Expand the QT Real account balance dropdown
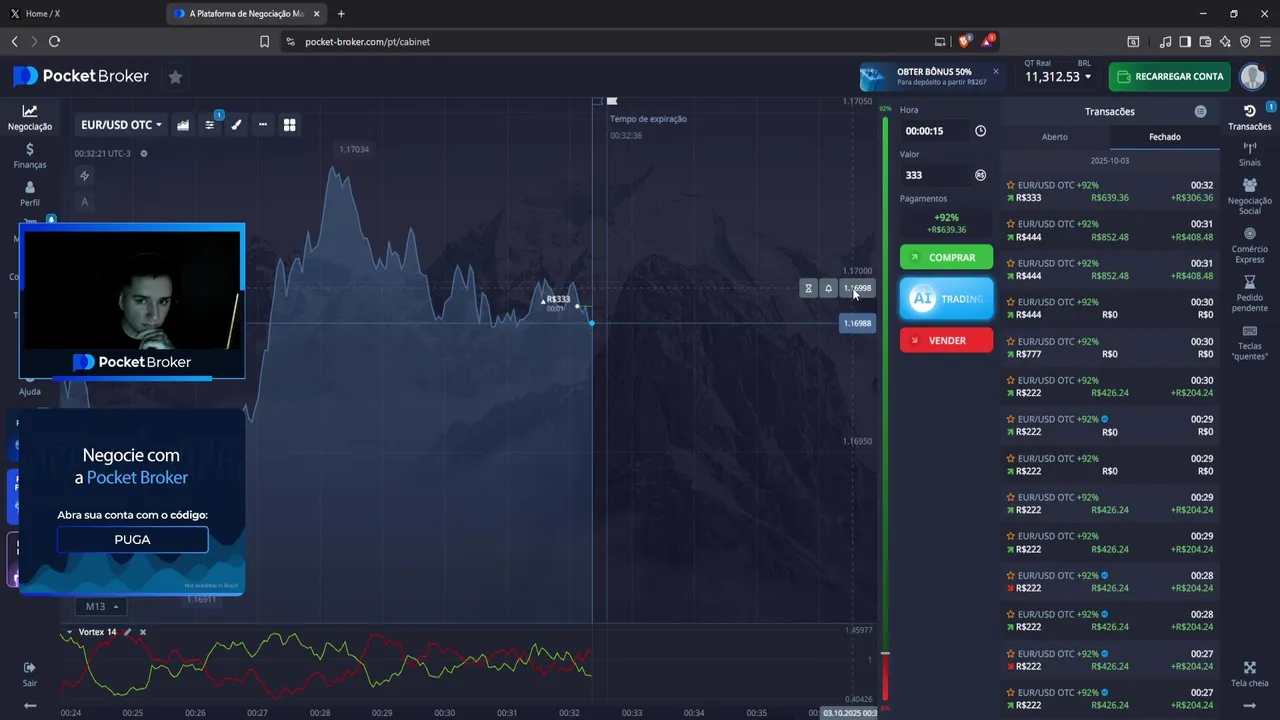Image resolution: width=1280 pixels, height=720 pixels. 1058,77
